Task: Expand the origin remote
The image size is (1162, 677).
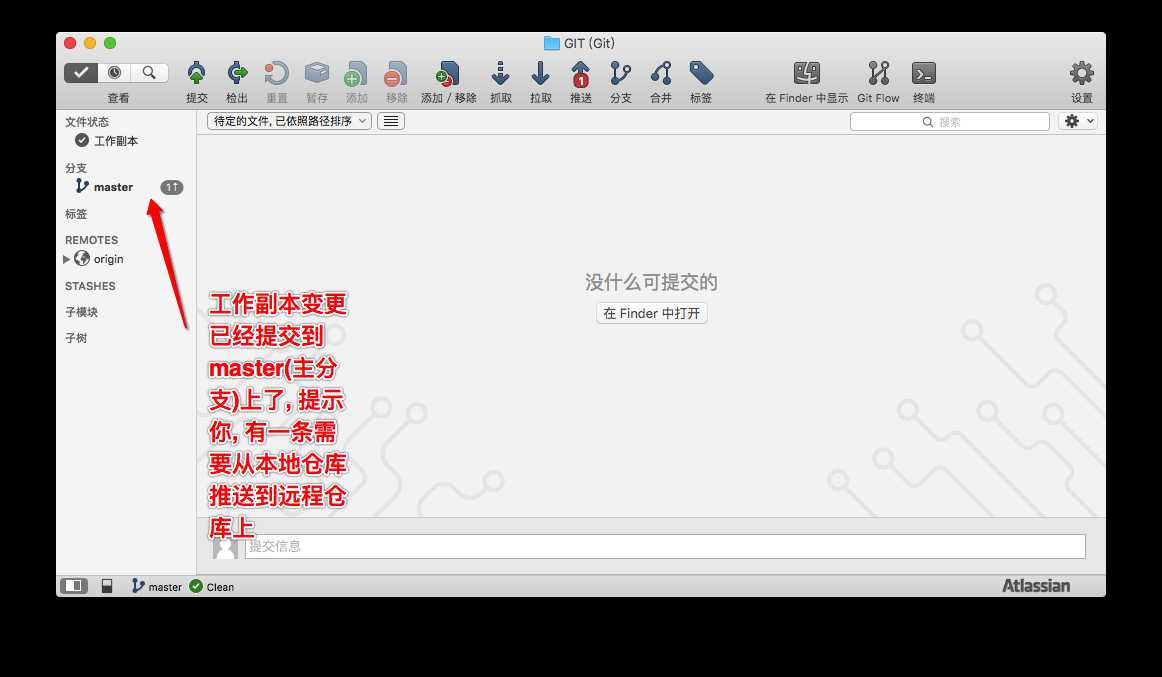Action: click(x=67, y=259)
